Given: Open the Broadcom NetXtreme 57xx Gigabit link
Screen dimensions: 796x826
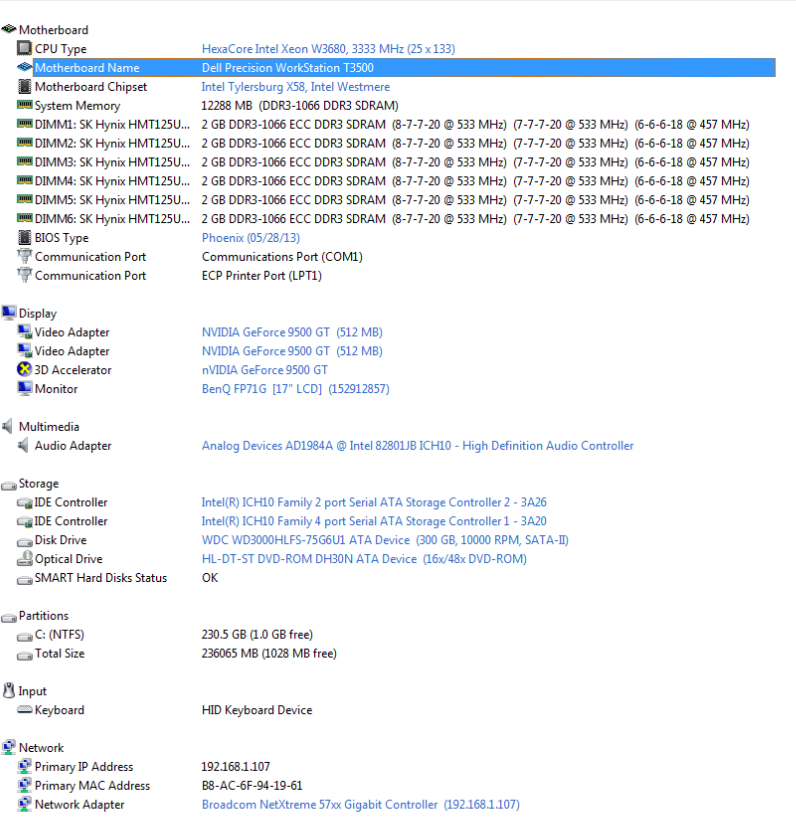Looking at the screenshot, I should coord(361,805).
